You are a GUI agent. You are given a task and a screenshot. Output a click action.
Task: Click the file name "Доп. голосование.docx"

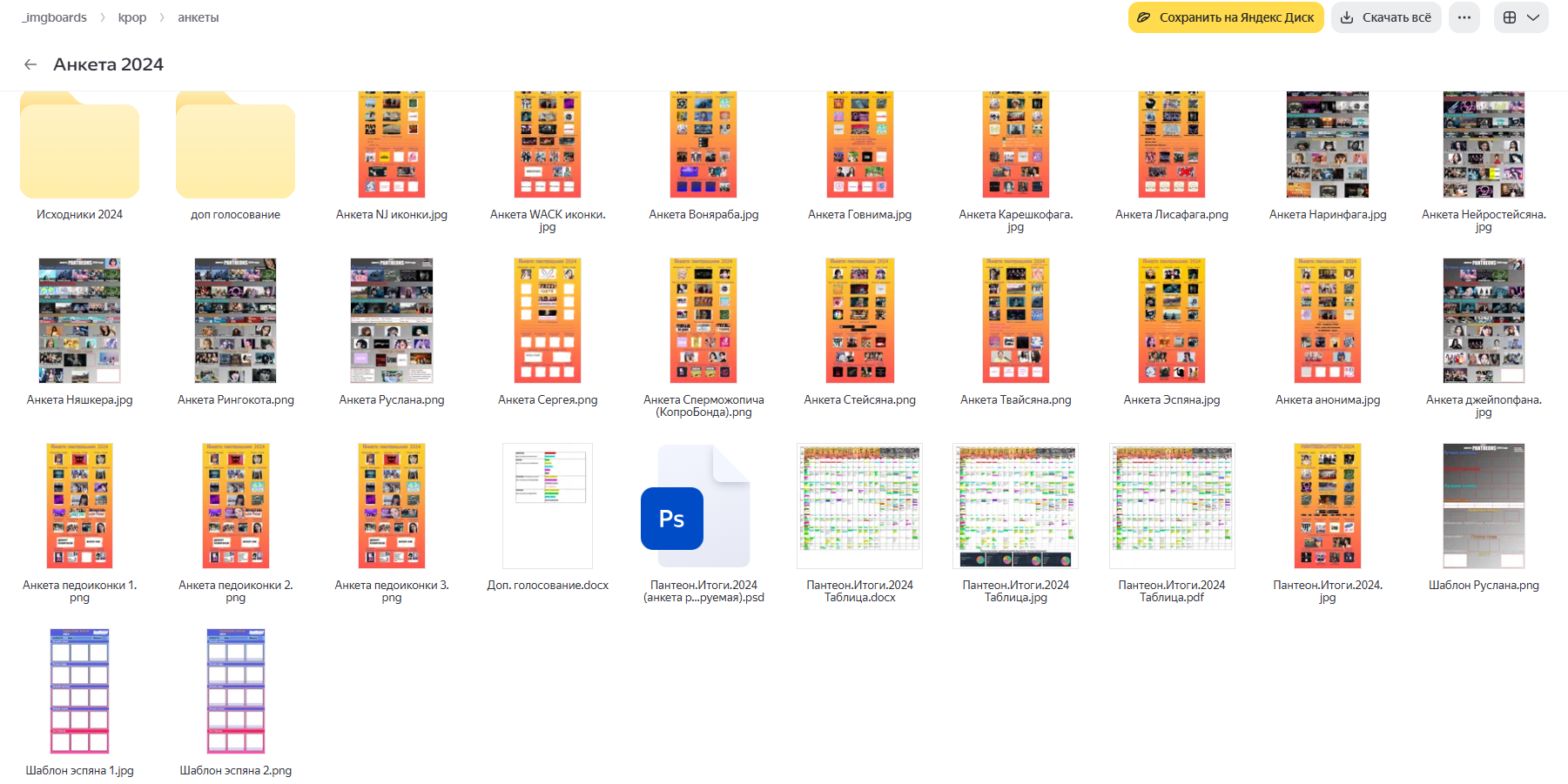point(548,586)
